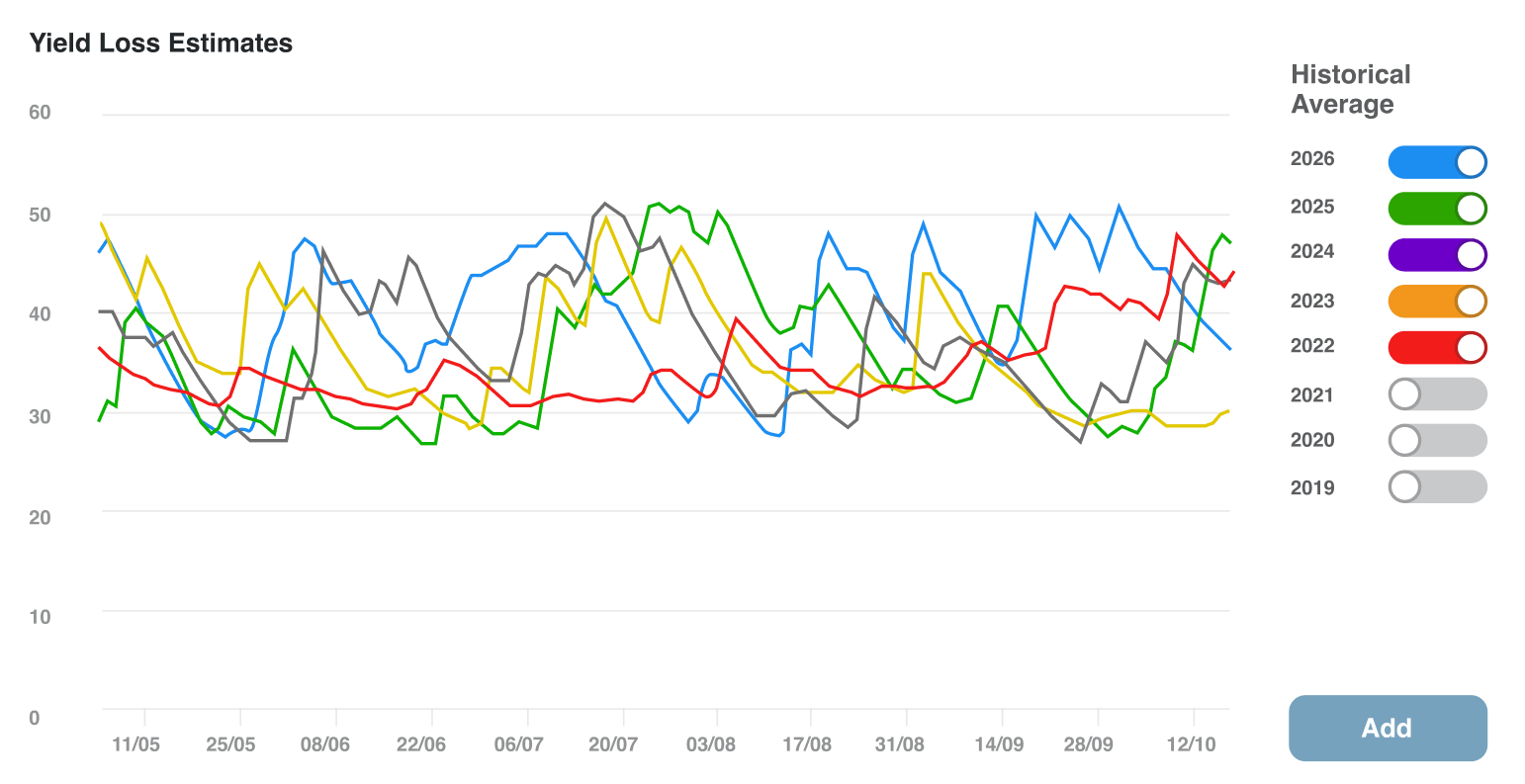Image resolution: width=1525 pixels, height=784 pixels.
Task: Disable the 2022 red toggle
Action: (1437, 348)
